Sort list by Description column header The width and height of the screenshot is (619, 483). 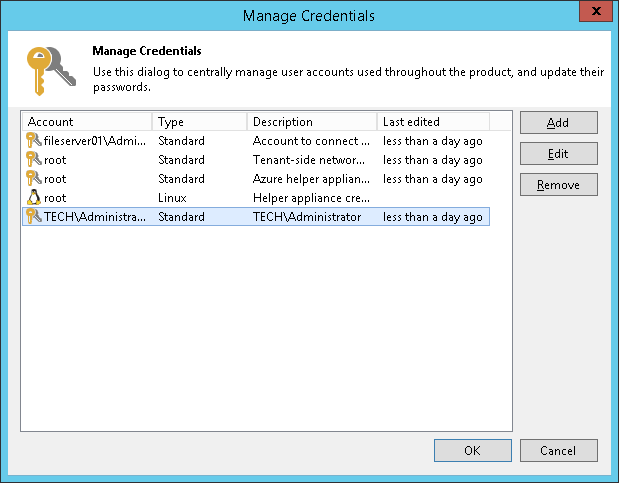pos(311,122)
